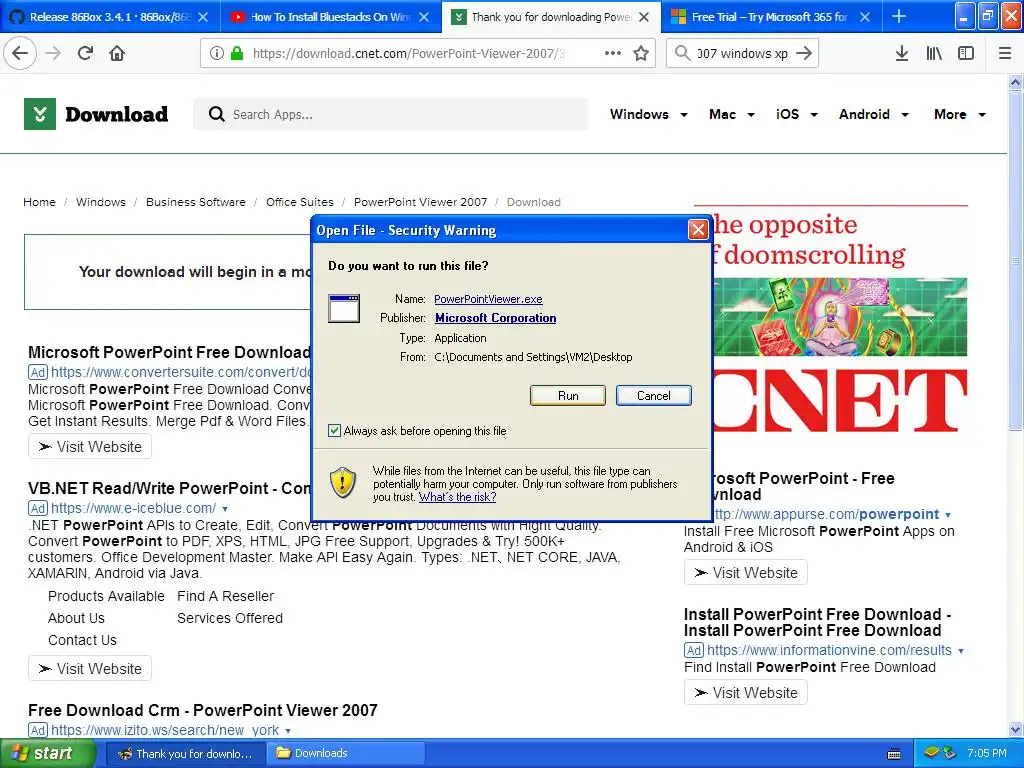Go back with the browser back arrow
Viewport: 1024px width, 768px height.
tap(20, 53)
